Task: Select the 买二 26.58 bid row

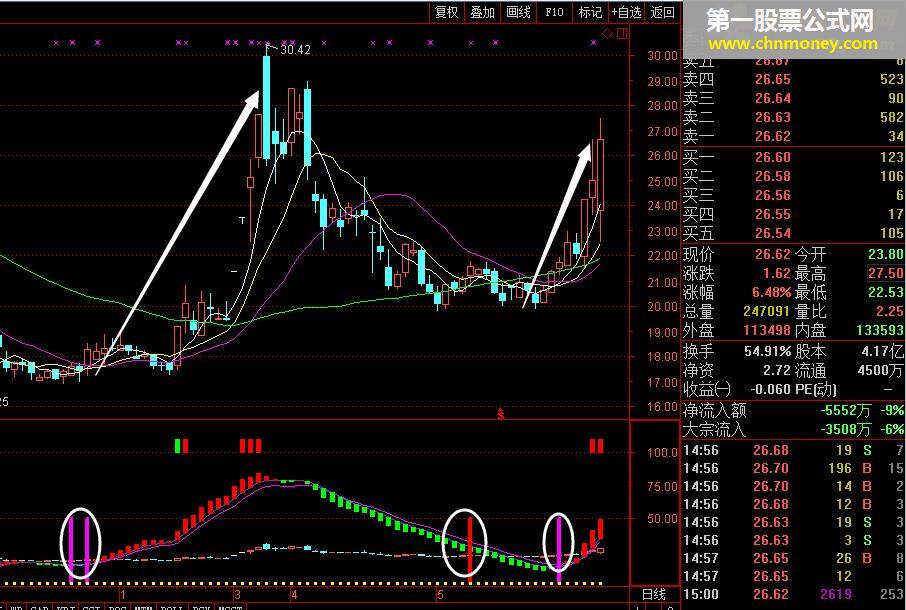Action: point(793,176)
